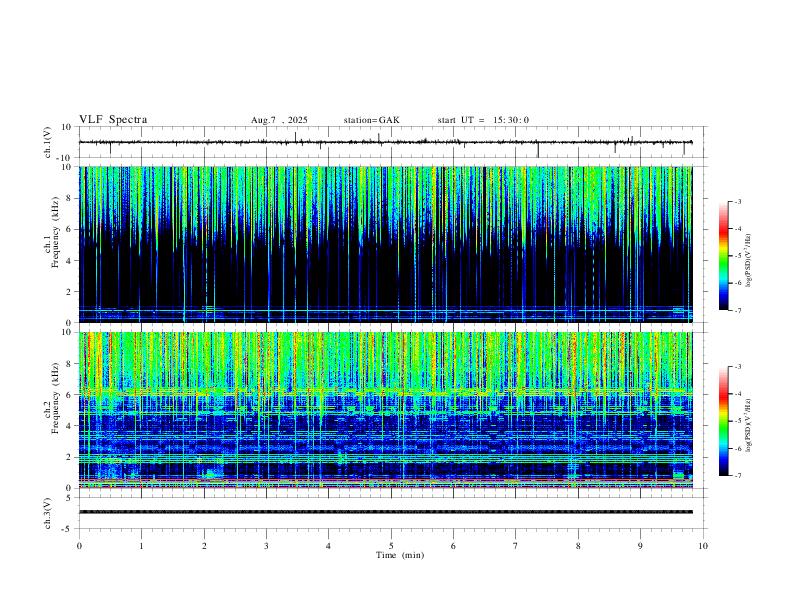Viewport: 792px width, 612px height.
Task: Click time axis tick label "9"
Action: click(x=640, y=546)
